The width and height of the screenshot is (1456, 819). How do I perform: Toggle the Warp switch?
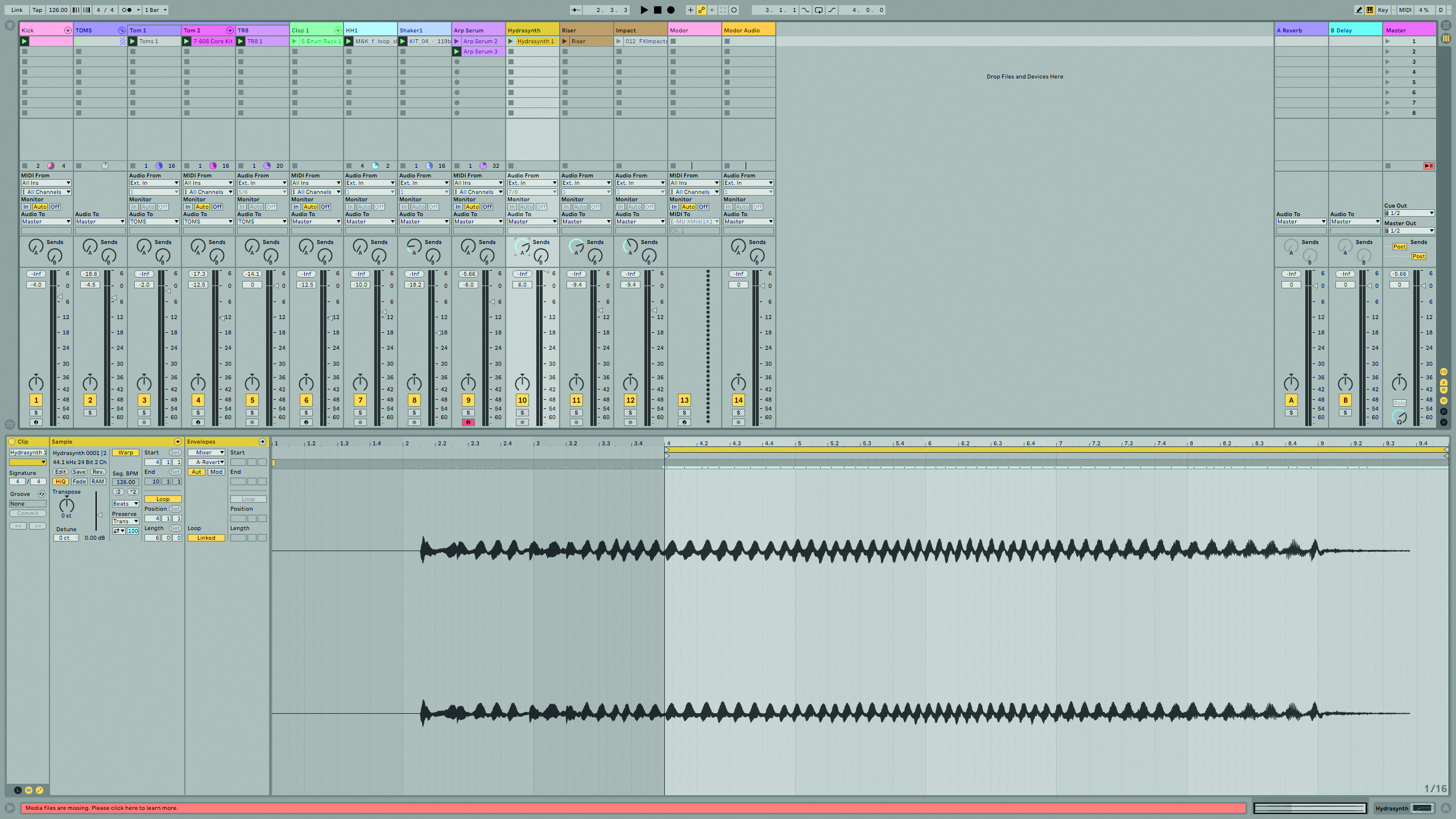coord(126,452)
